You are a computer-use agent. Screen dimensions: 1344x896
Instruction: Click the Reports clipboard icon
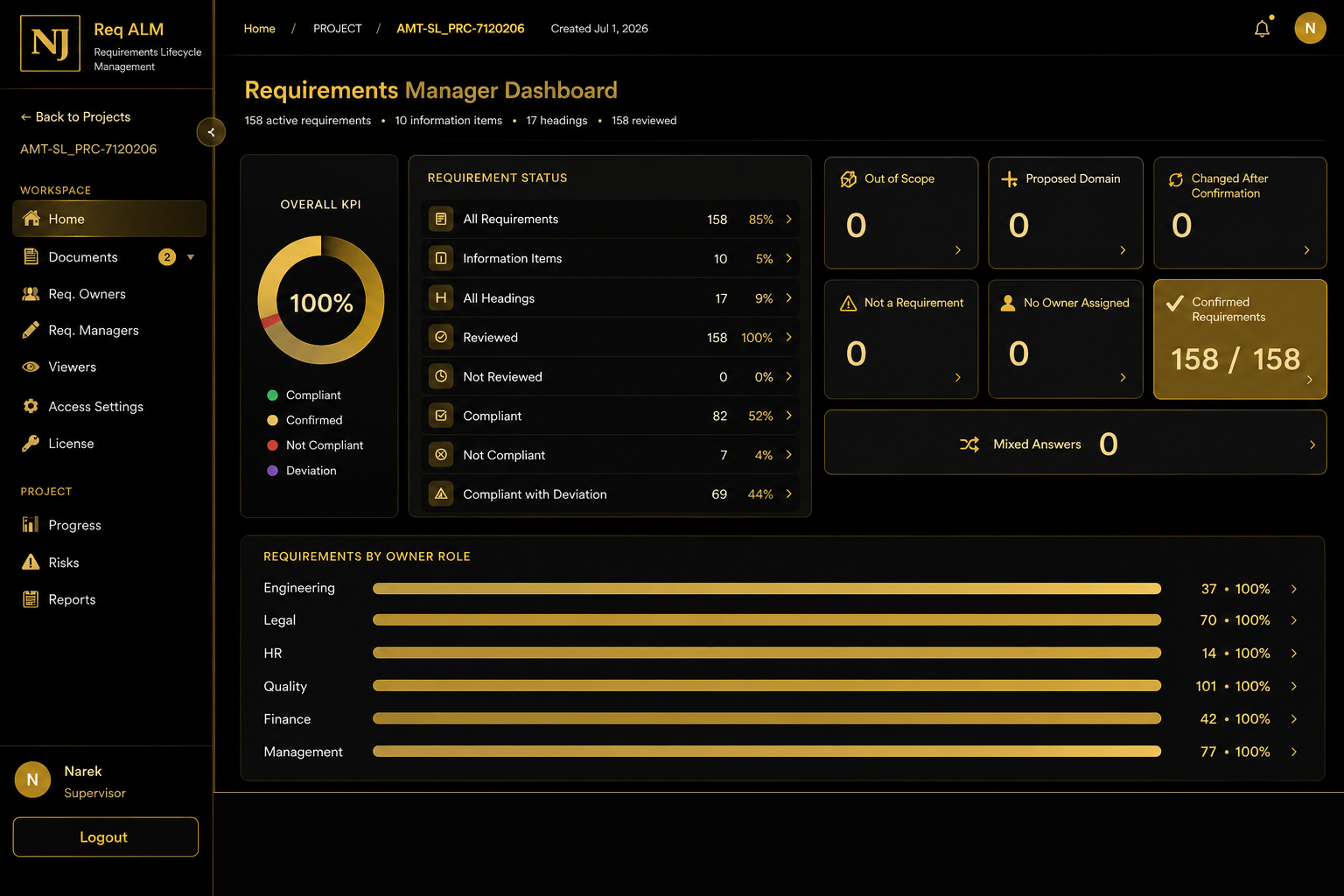pyautogui.click(x=31, y=599)
